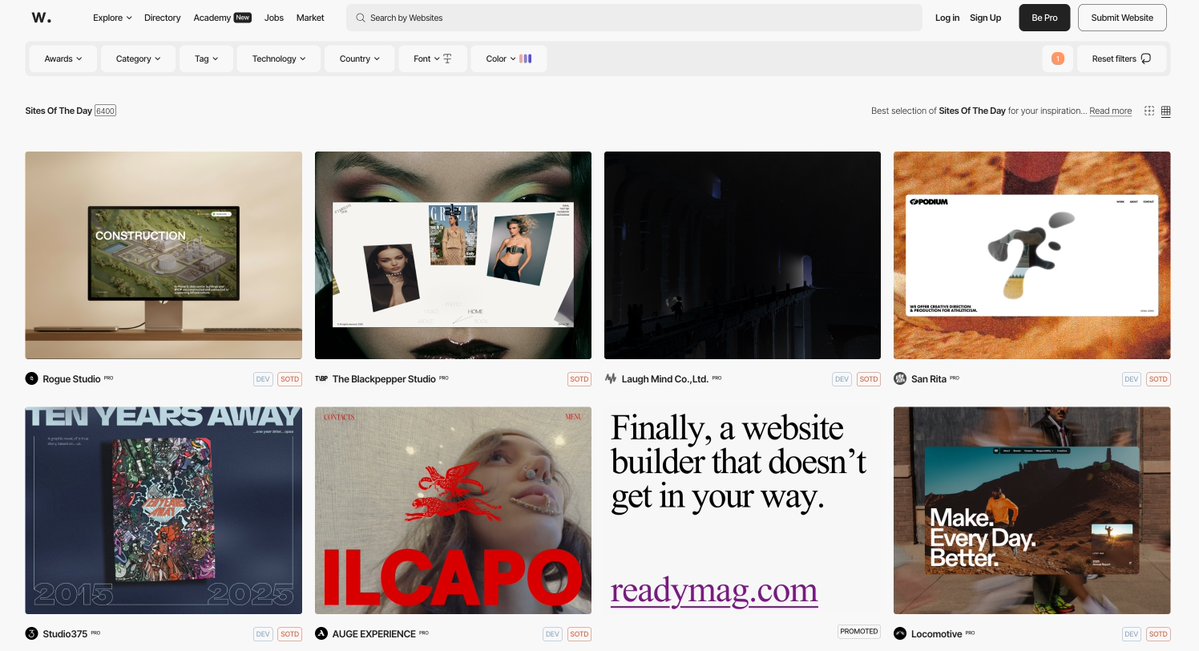Click the color bars swatch icon
1199x651 pixels.
click(525, 59)
